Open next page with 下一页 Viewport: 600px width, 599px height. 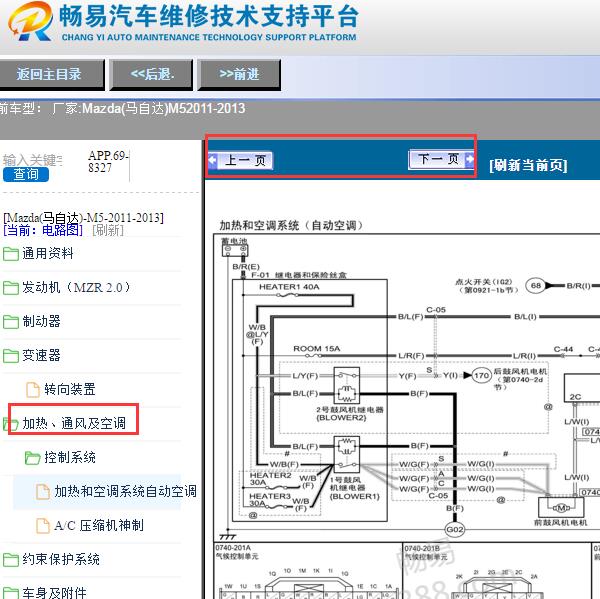(x=442, y=159)
